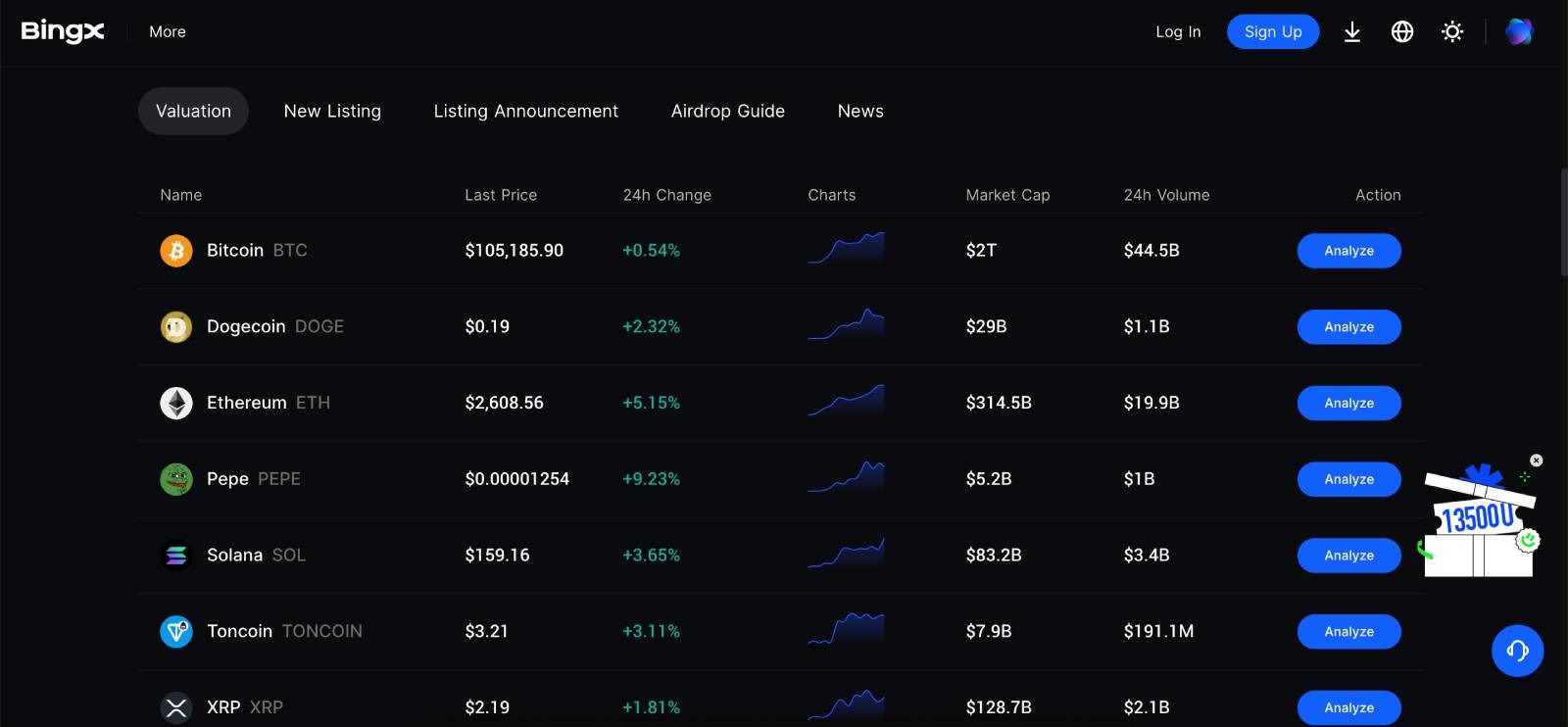Click the Ethereum coin icon

[x=176, y=403]
